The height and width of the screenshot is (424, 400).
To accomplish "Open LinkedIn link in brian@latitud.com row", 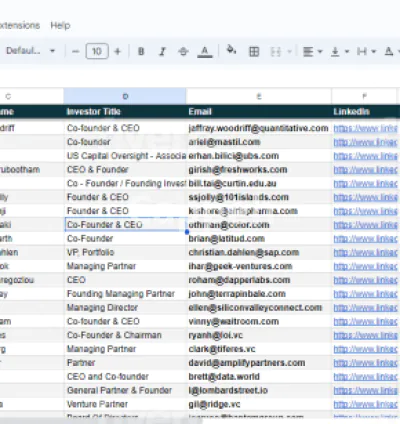I will [x=365, y=239].
